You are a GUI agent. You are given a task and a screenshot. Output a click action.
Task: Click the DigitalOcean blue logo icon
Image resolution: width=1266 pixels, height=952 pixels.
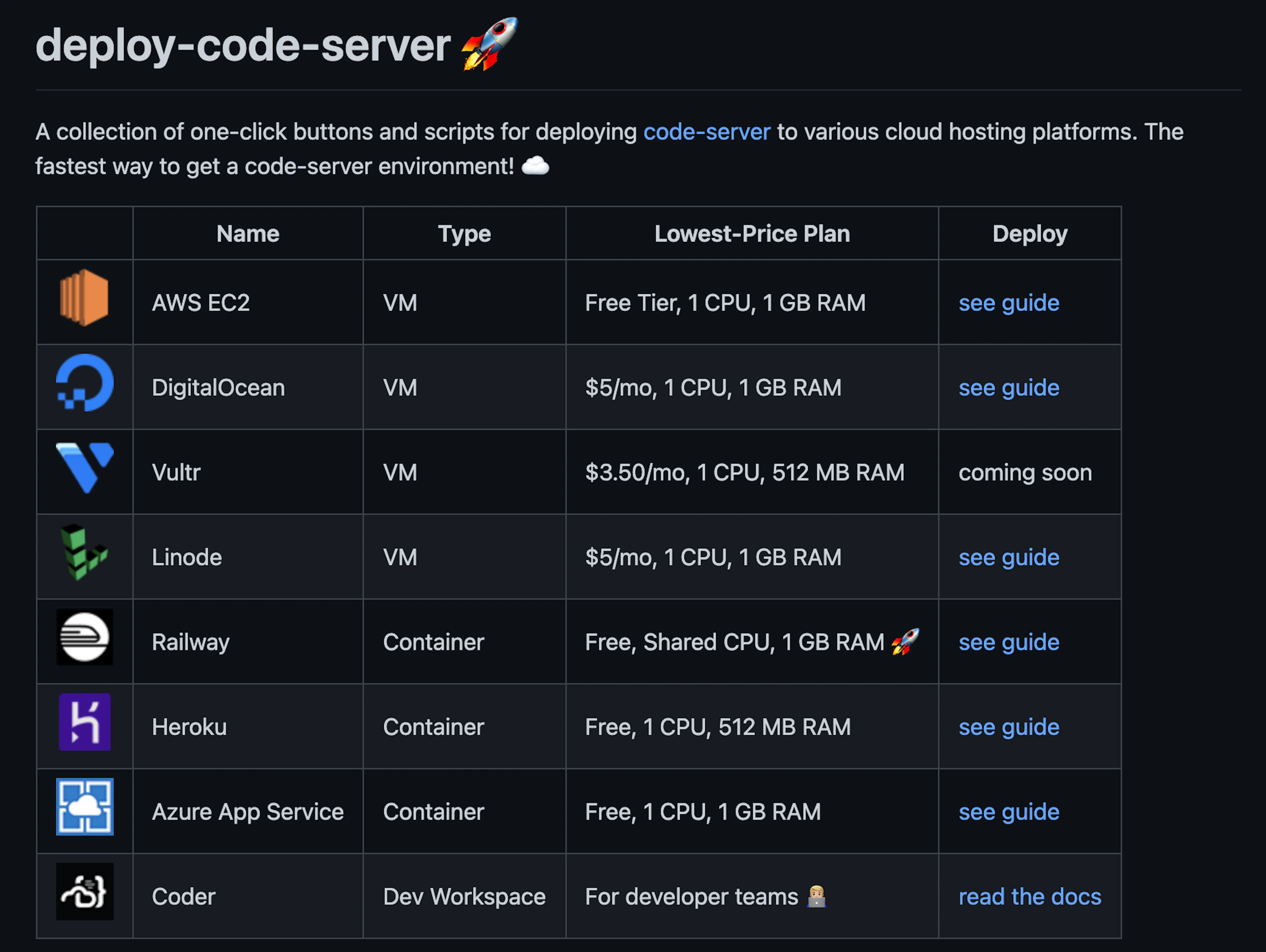85,382
